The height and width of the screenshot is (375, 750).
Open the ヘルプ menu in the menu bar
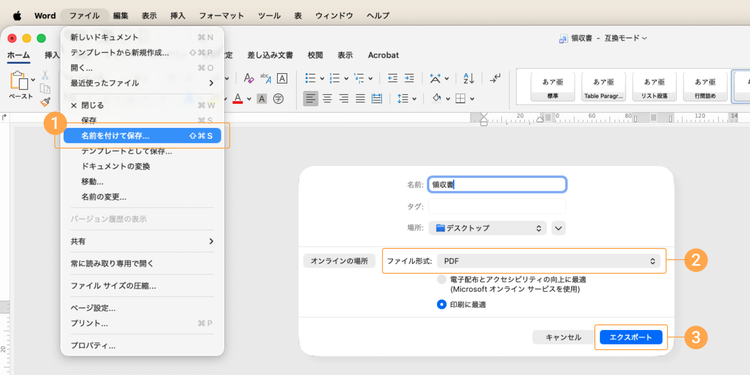coord(378,15)
